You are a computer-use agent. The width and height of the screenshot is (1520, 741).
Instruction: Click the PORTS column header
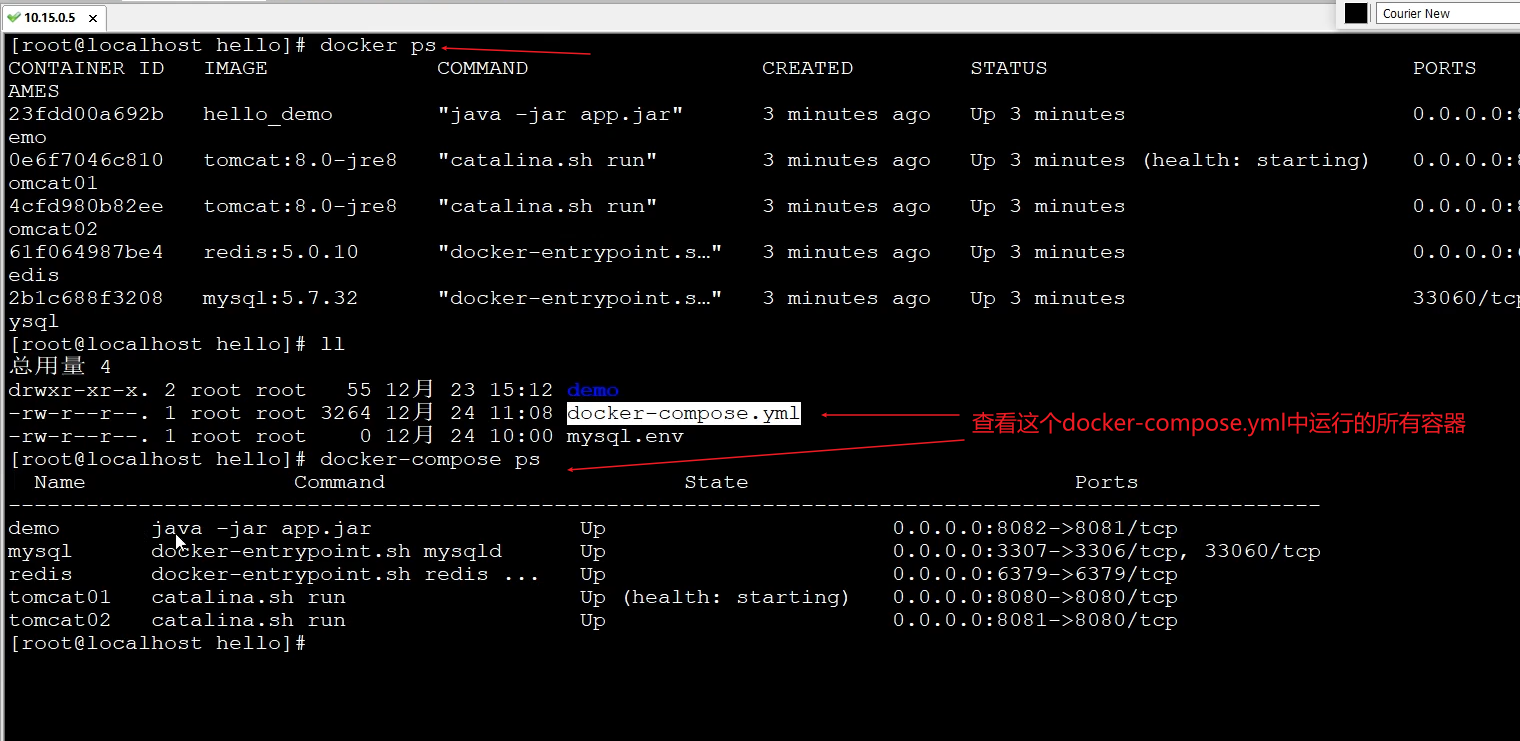(x=1445, y=68)
